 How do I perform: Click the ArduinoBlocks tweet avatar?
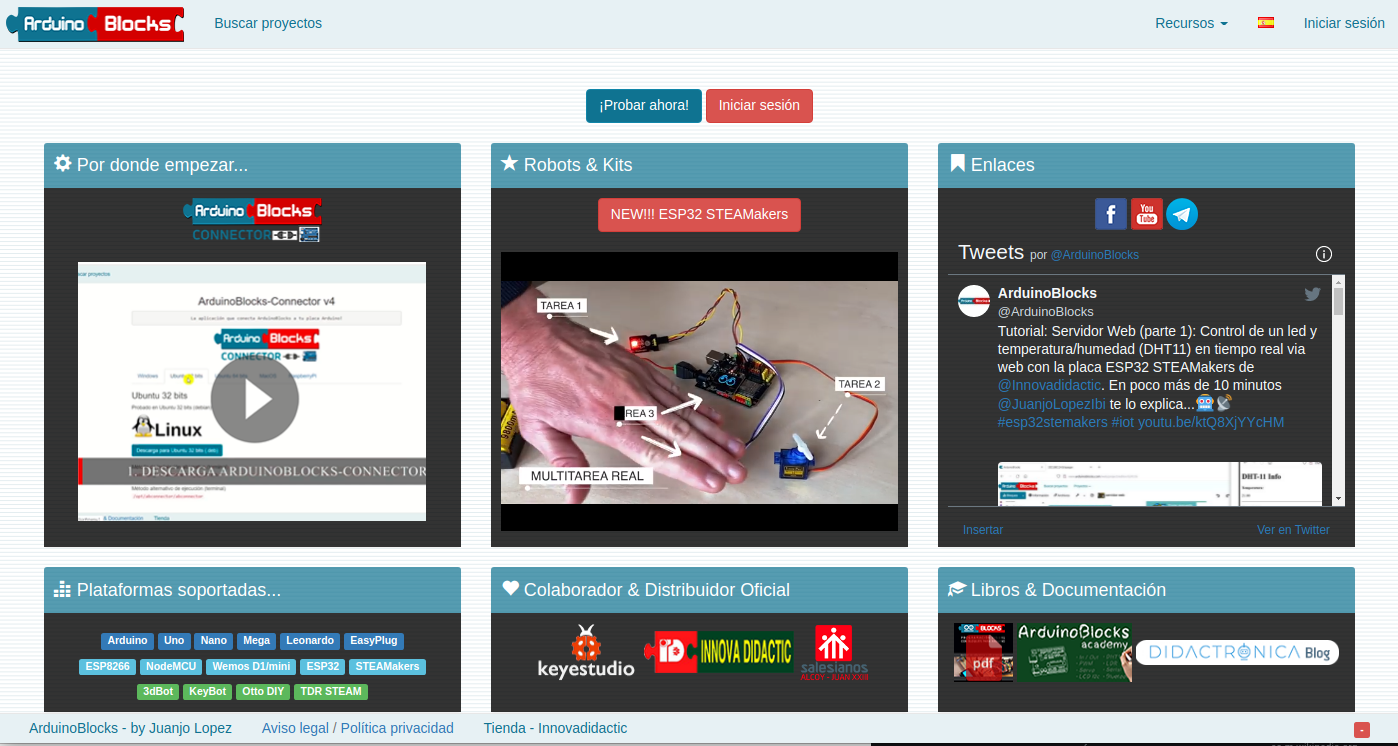(x=974, y=301)
